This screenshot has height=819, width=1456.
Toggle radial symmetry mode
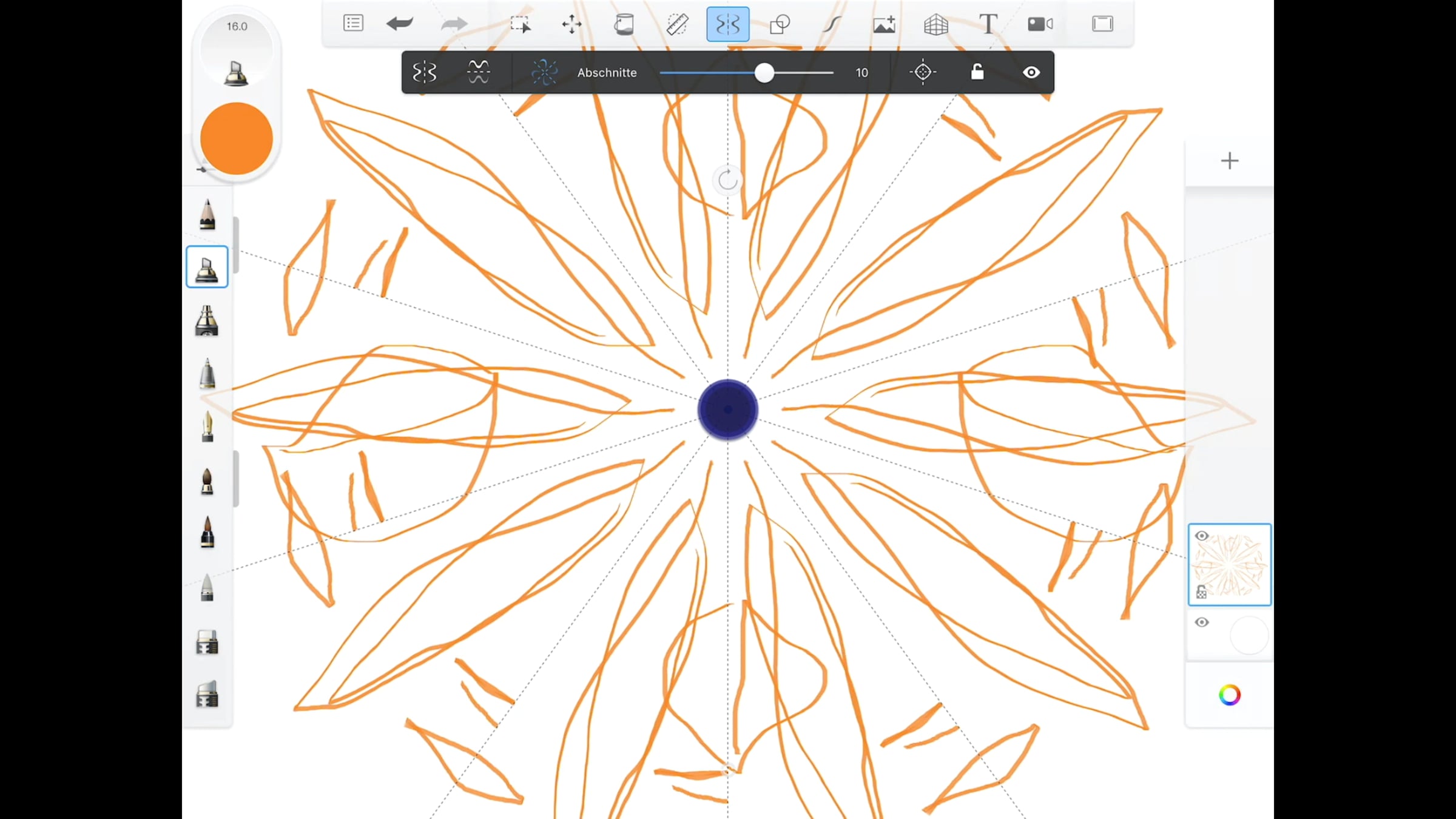(544, 72)
